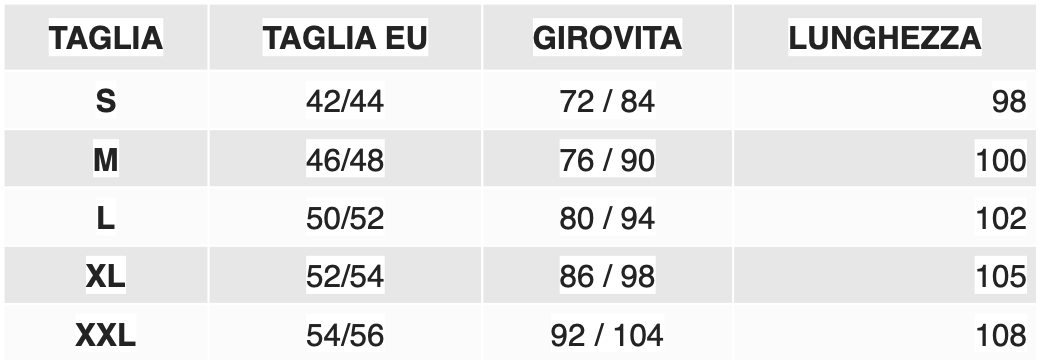
Task: Click the 72 / 84 waist cell
Action: click(x=607, y=102)
